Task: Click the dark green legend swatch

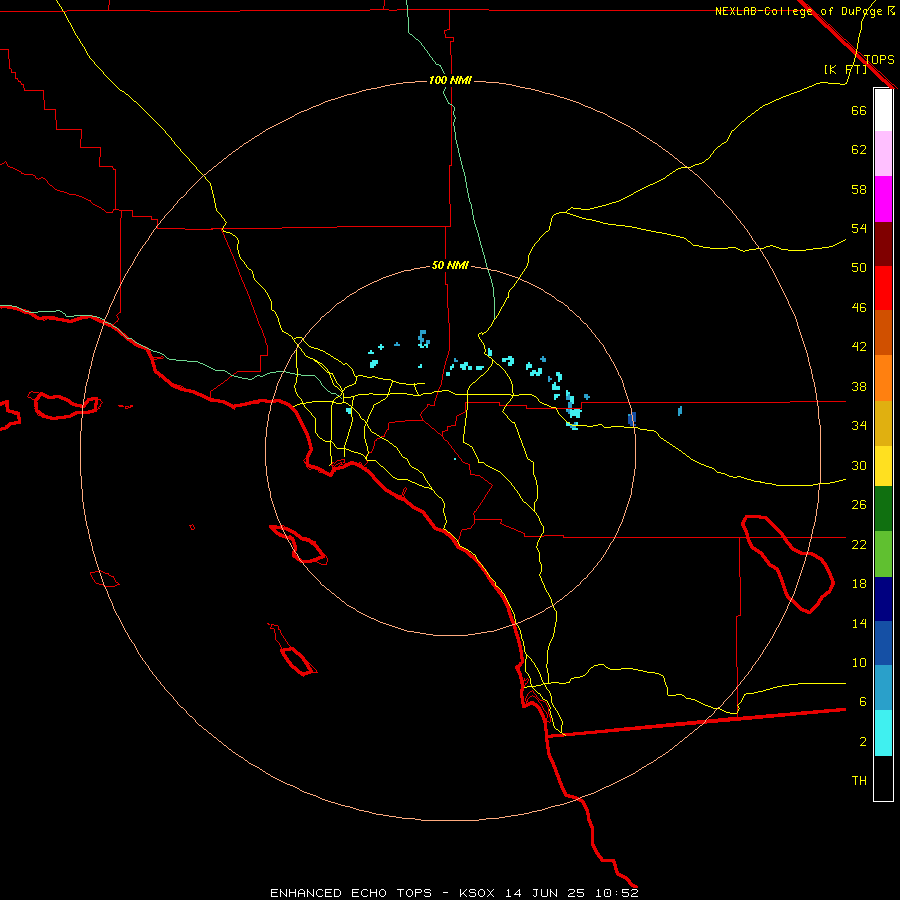Action: (x=883, y=509)
